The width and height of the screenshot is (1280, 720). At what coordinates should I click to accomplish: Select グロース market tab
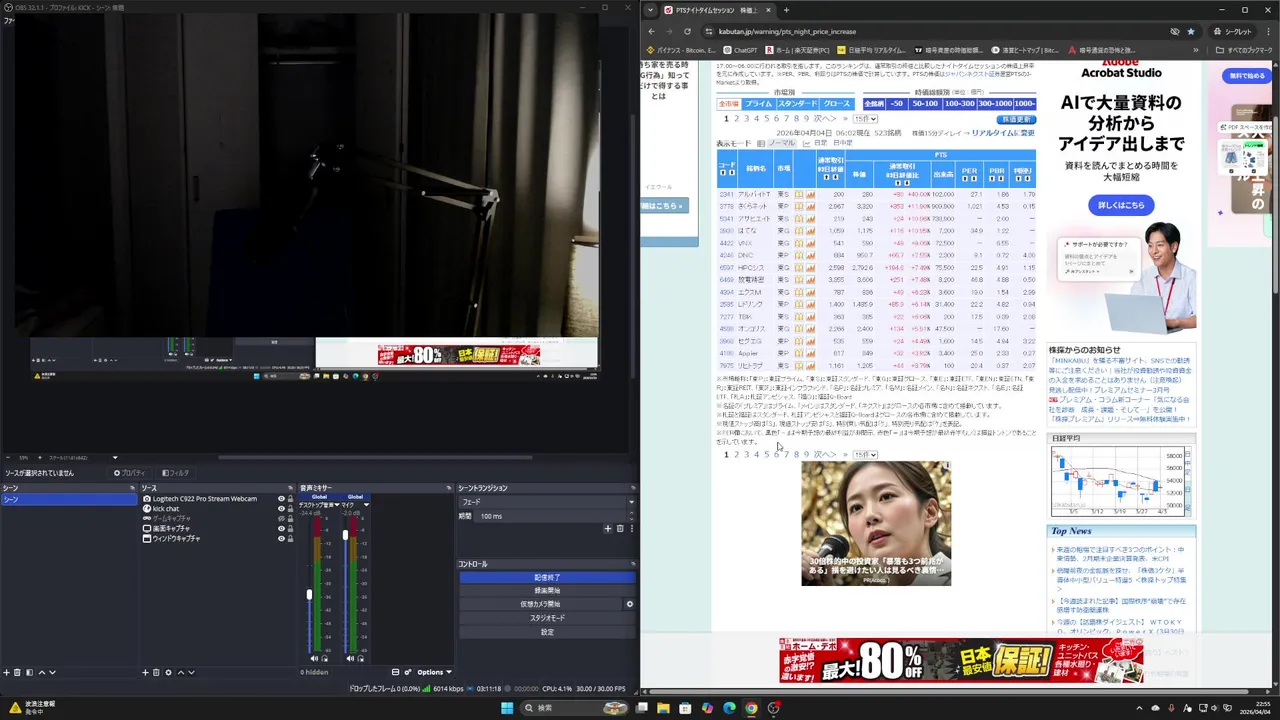tap(837, 104)
